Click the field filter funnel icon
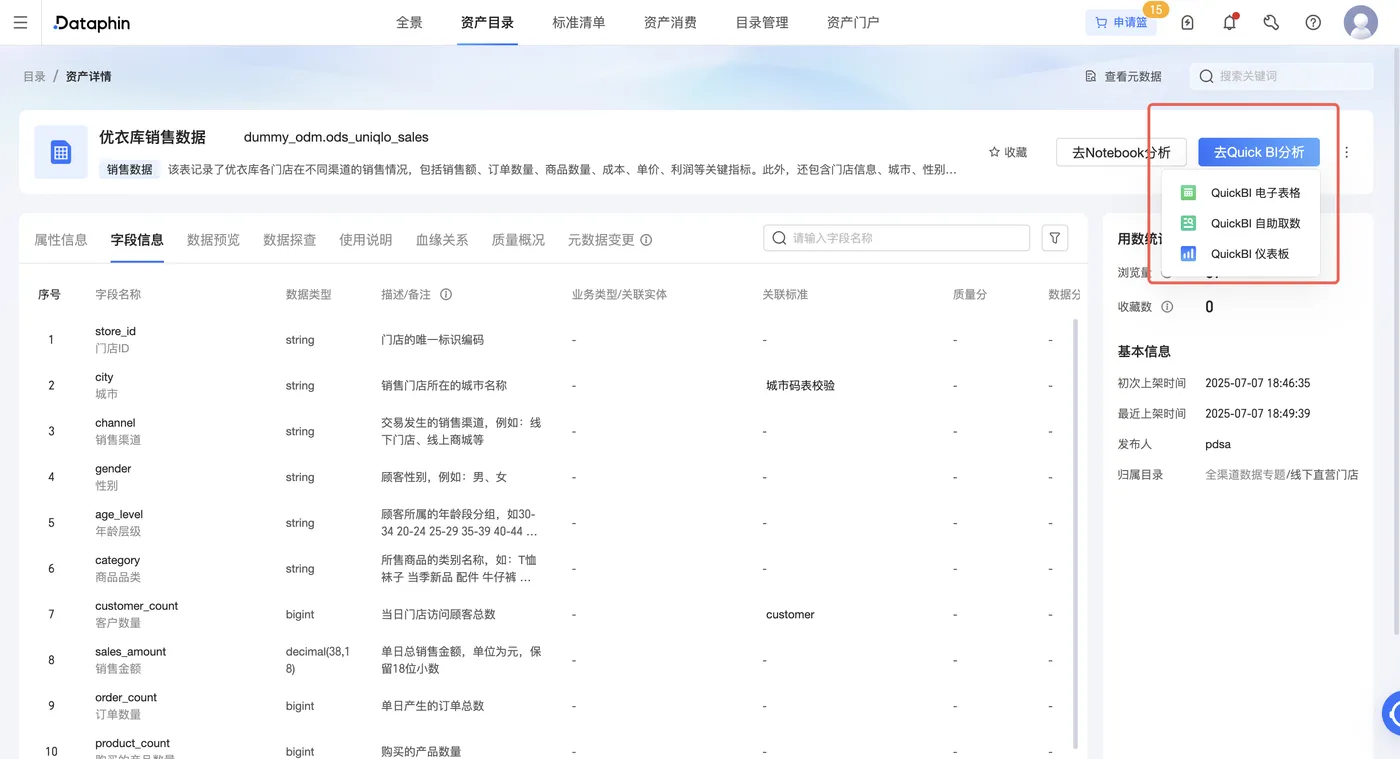This screenshot has width=1400, height=759. pos(1055,238)
